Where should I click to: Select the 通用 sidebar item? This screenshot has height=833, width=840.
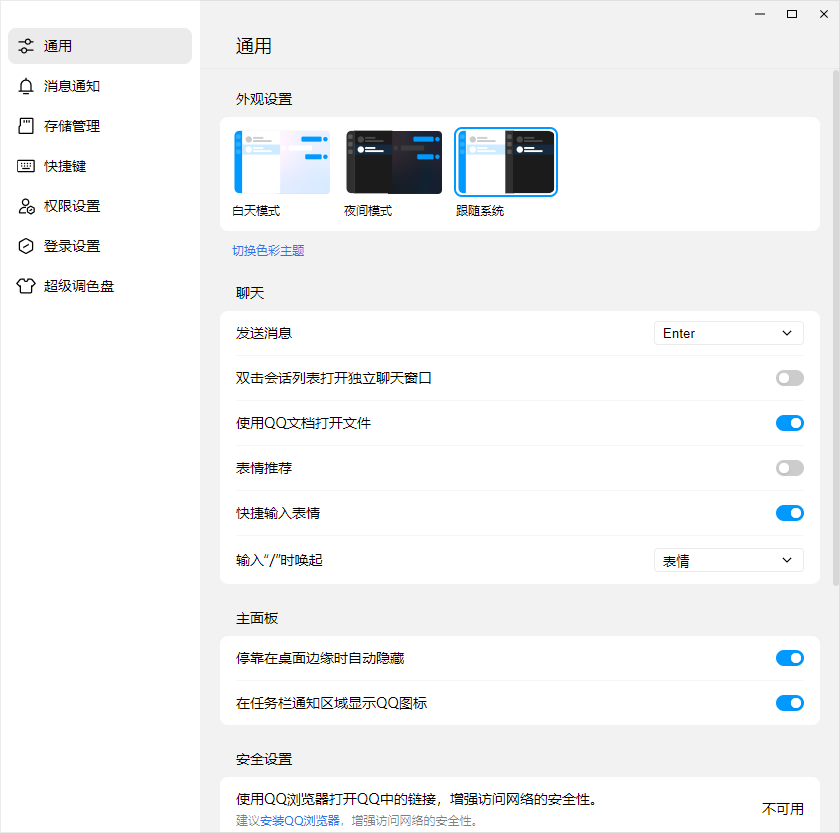coord(100,46)
